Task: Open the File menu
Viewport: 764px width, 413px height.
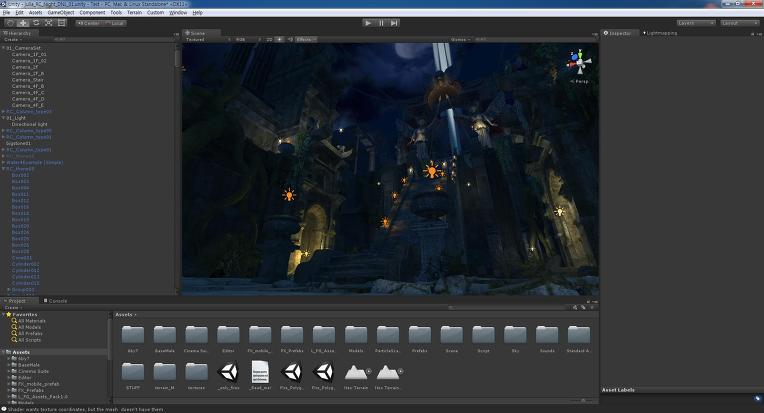Action: coord(6,13)
